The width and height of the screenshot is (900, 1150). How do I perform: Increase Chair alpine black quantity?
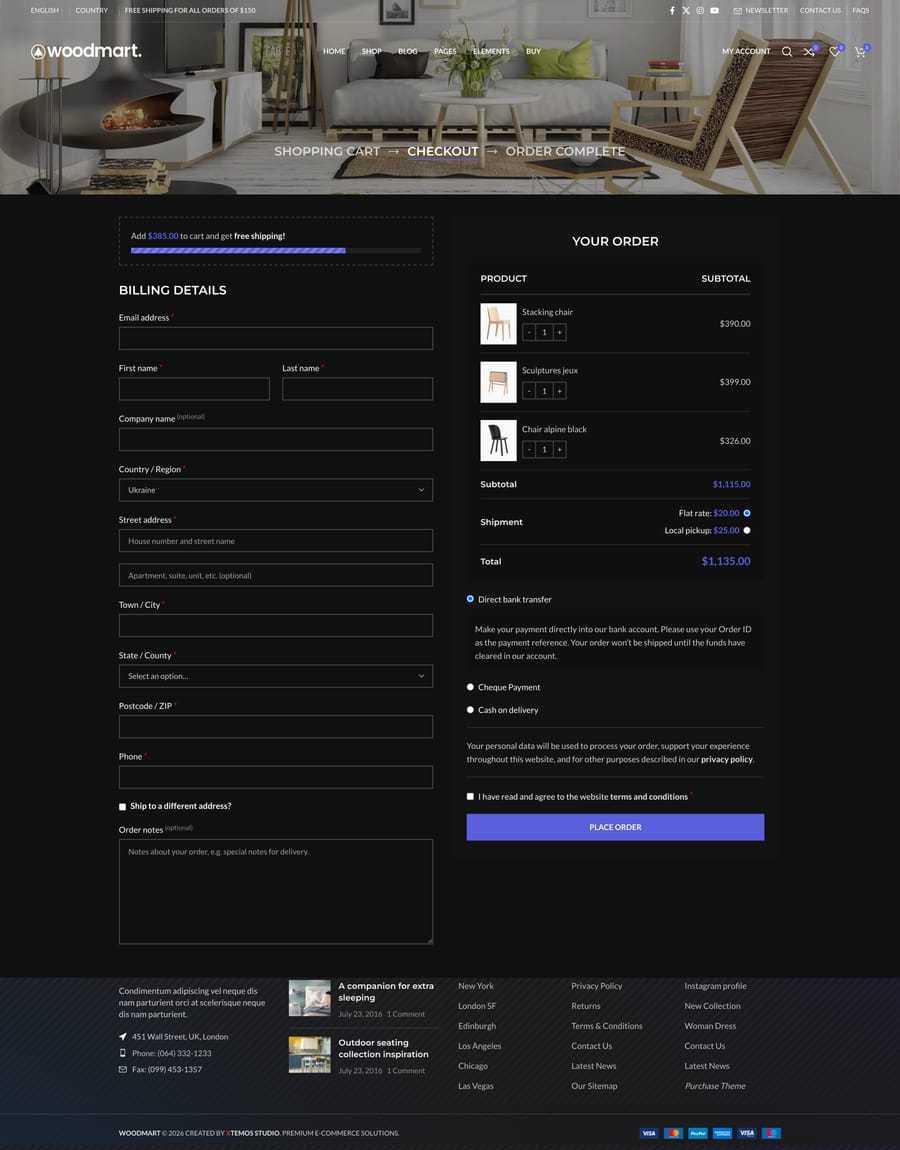(x=560, y=450)
